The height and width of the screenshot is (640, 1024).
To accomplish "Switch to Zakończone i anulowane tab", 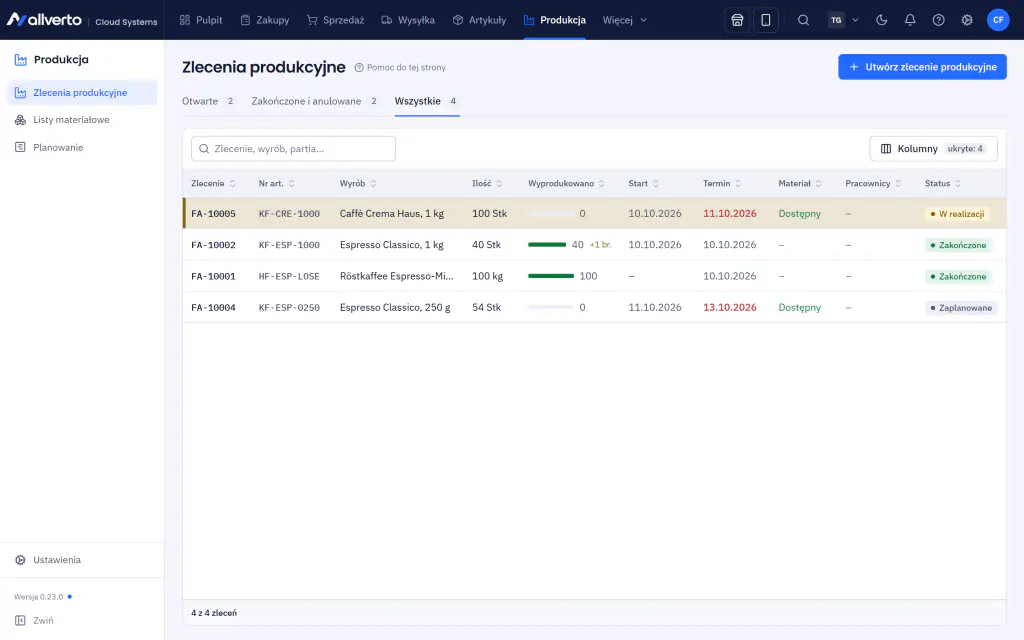I will click(315, 101).
